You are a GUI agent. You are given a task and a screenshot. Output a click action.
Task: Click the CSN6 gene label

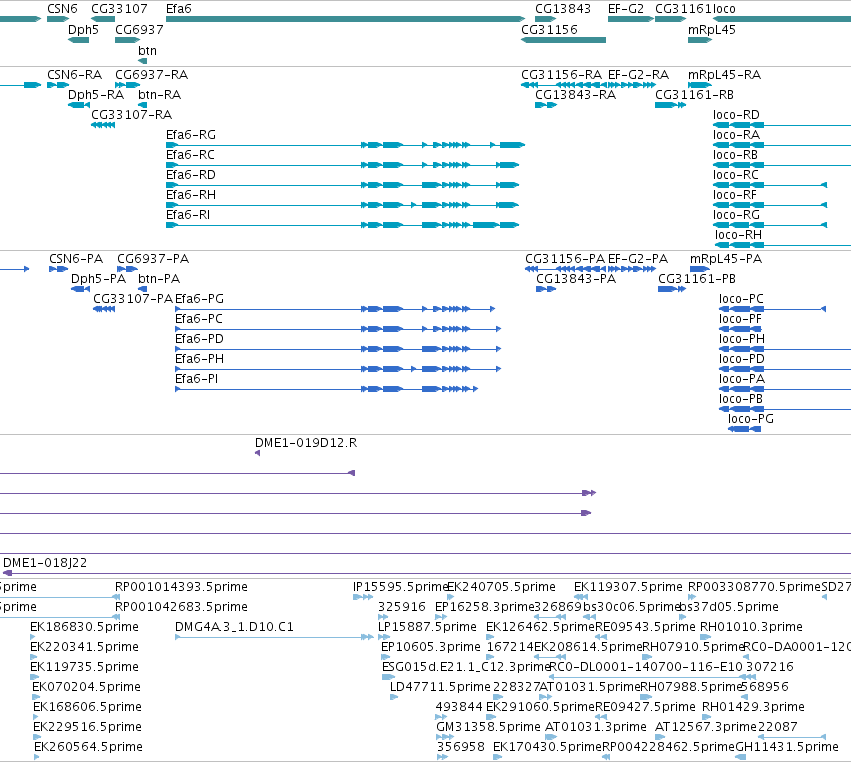(x=62, y=9)
